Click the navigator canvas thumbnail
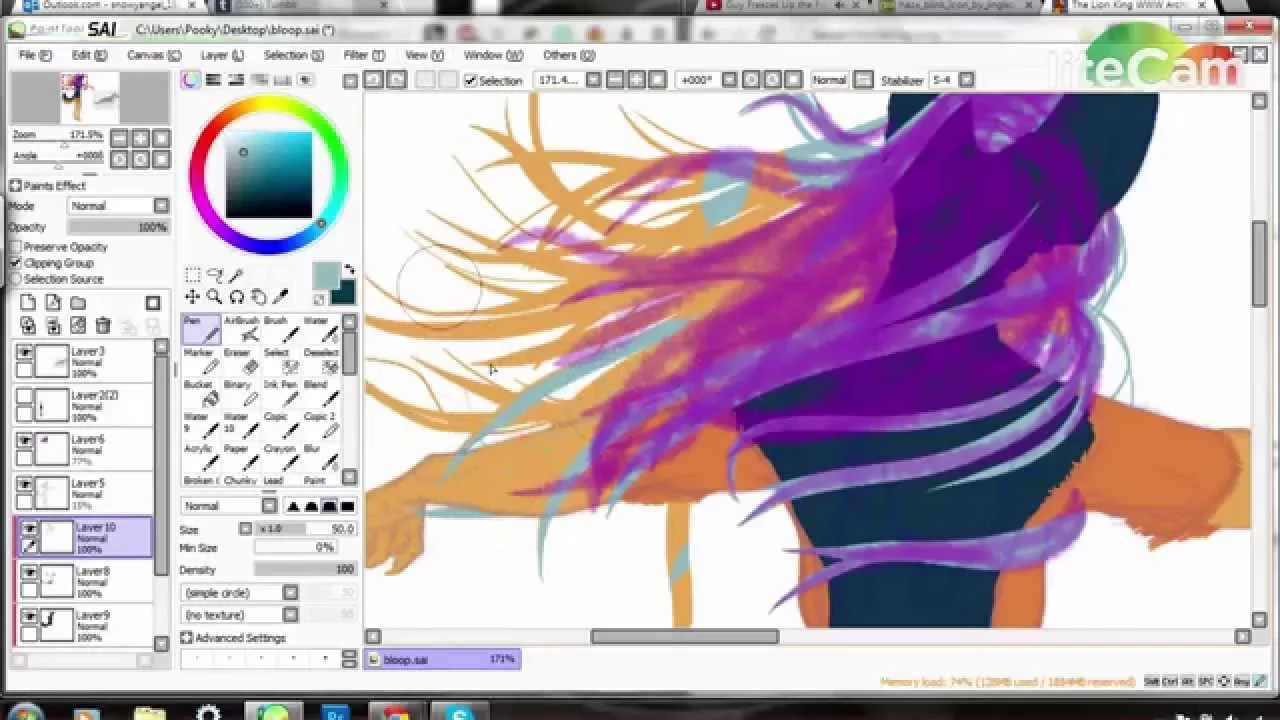1280x720 pixels. click(x=90, y=97)
